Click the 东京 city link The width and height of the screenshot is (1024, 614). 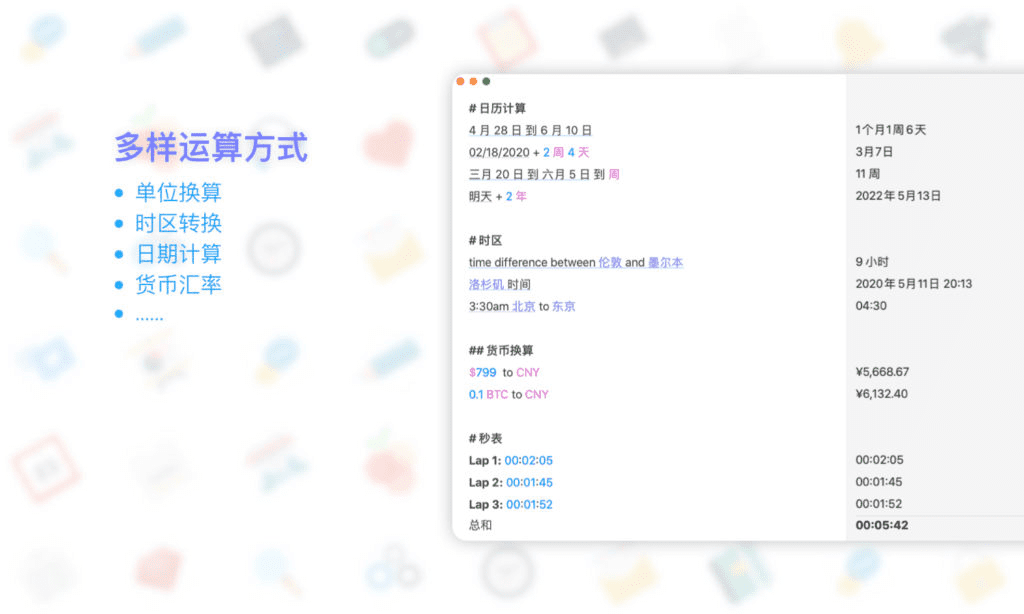(564, 307)
